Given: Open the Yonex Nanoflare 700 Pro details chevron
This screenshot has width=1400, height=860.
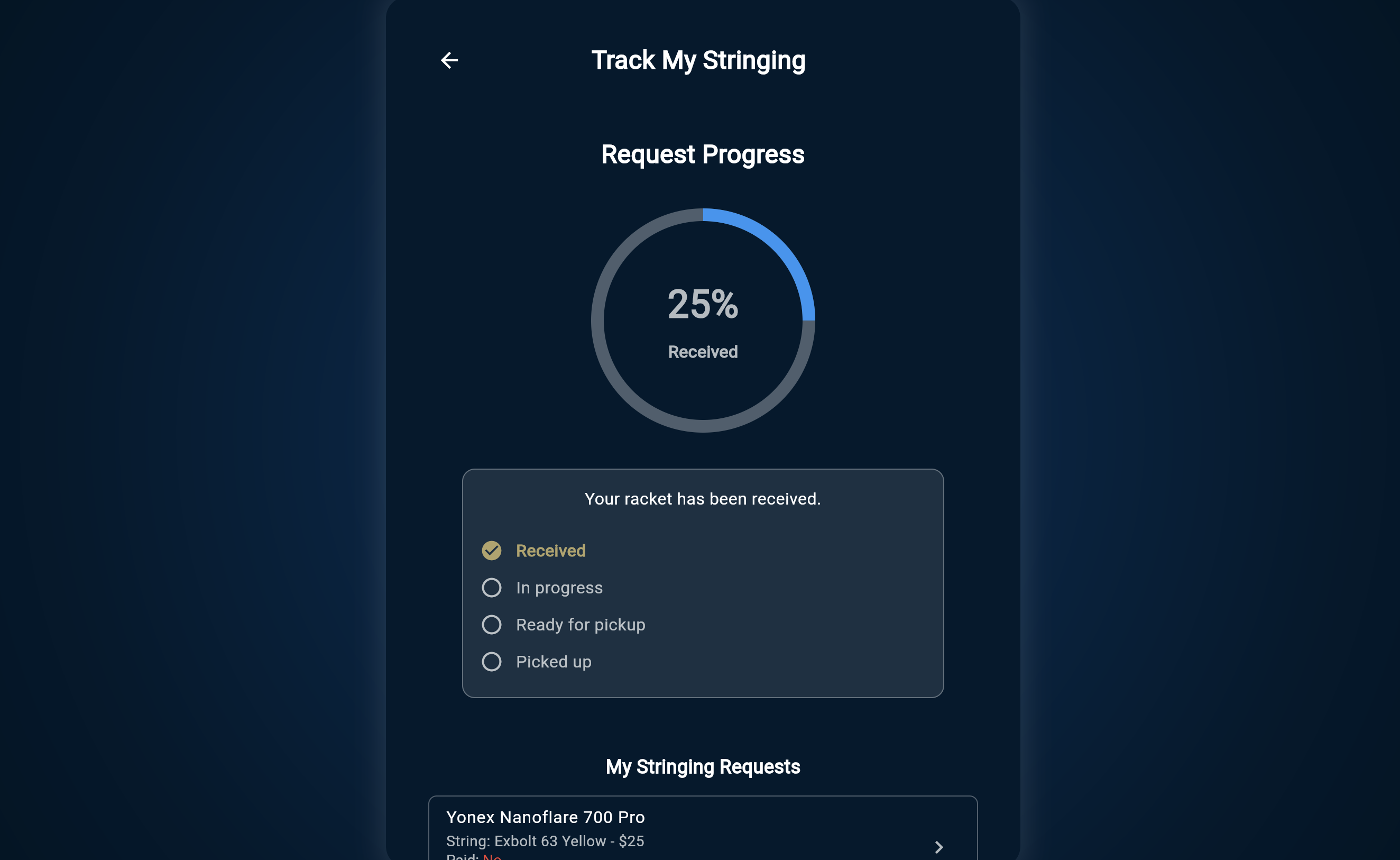Looking at the screenshot, I should click(x=938, y=847).
